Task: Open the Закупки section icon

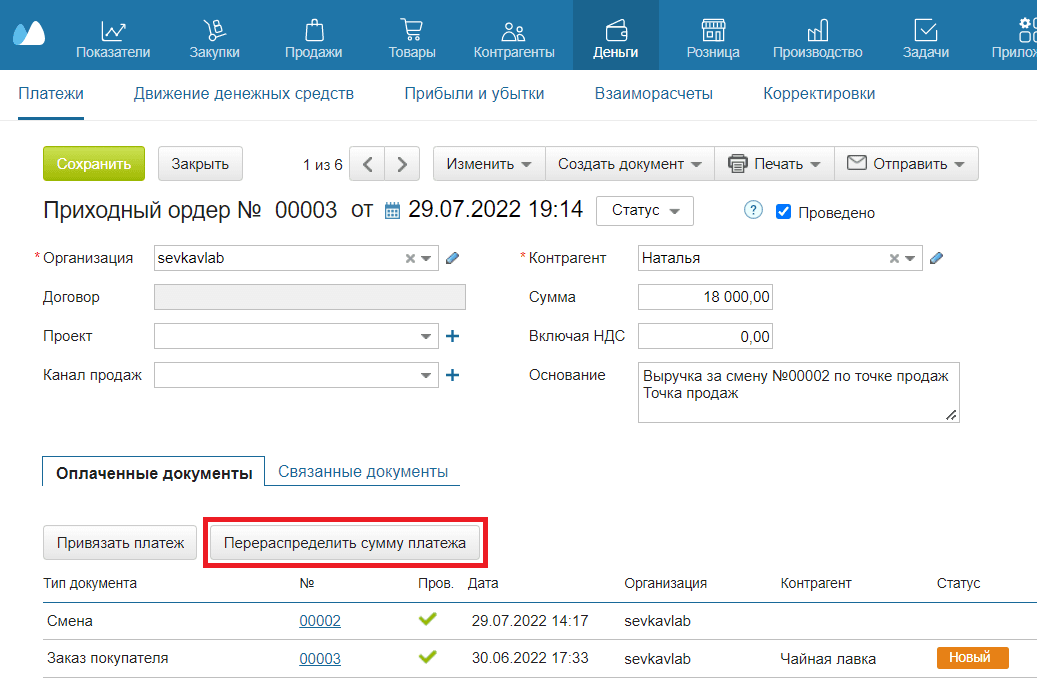Action: 213,30
